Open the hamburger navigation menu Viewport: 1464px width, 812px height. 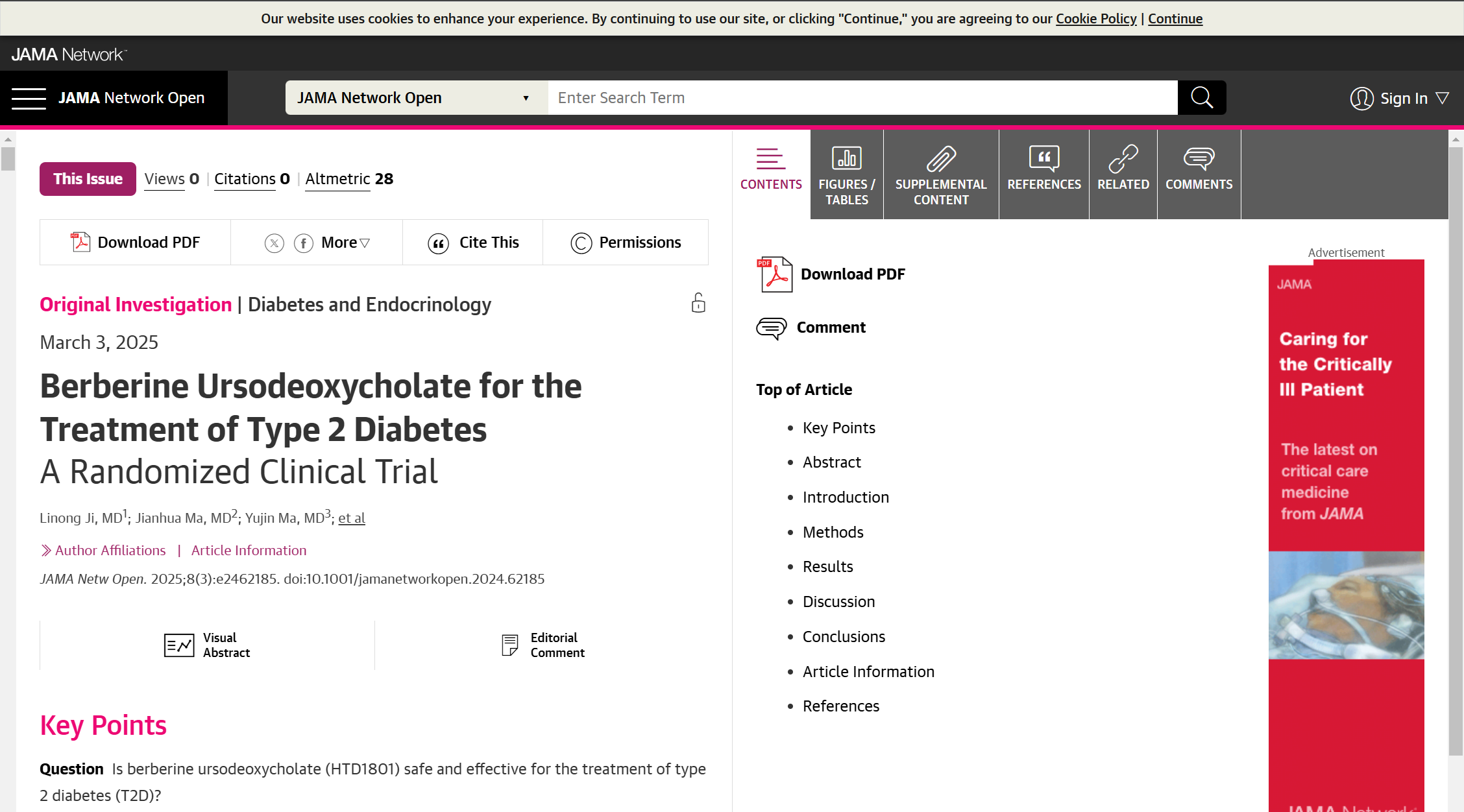pos(29,98)
